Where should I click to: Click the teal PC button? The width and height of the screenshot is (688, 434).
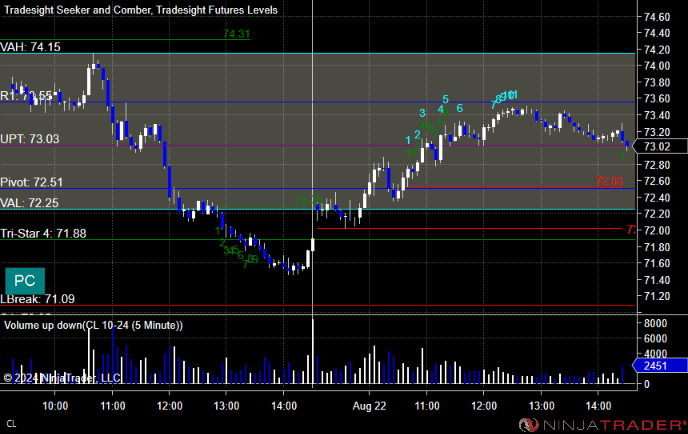[x=25, y=281]
